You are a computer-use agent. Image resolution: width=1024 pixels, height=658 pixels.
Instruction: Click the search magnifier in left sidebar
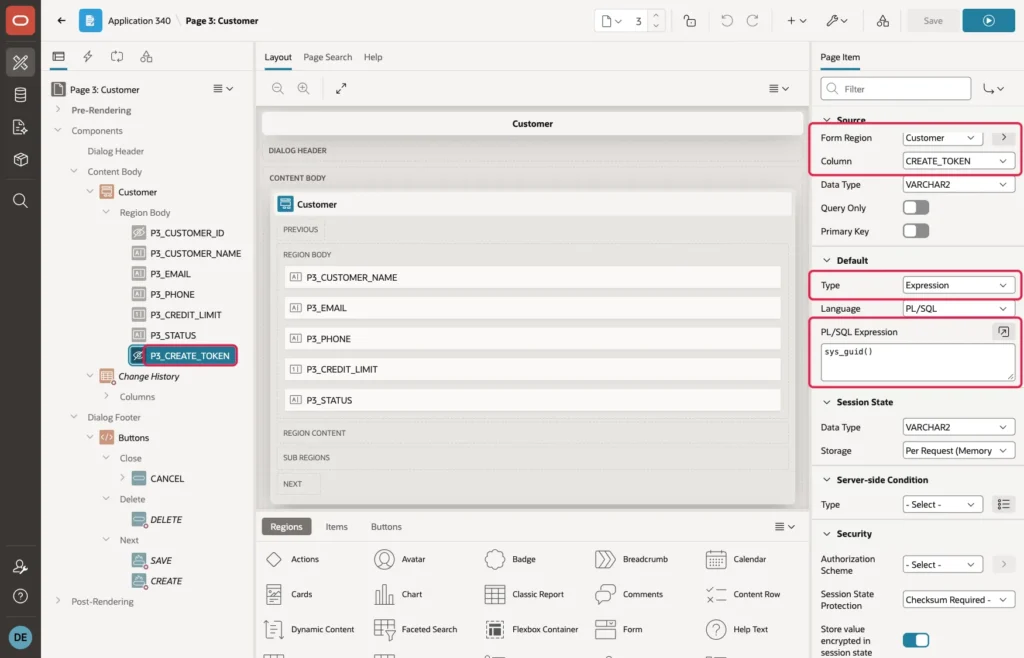pos(20,200)
